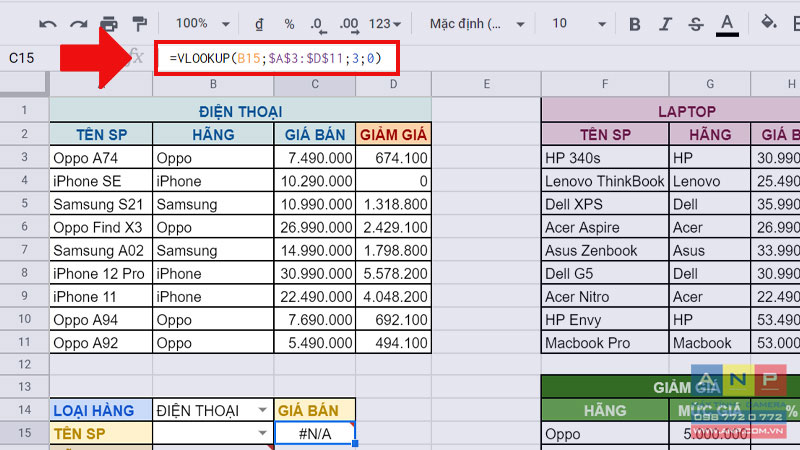Select price cell 7.490.000
The image size is (800, 450).
(315, 158)
